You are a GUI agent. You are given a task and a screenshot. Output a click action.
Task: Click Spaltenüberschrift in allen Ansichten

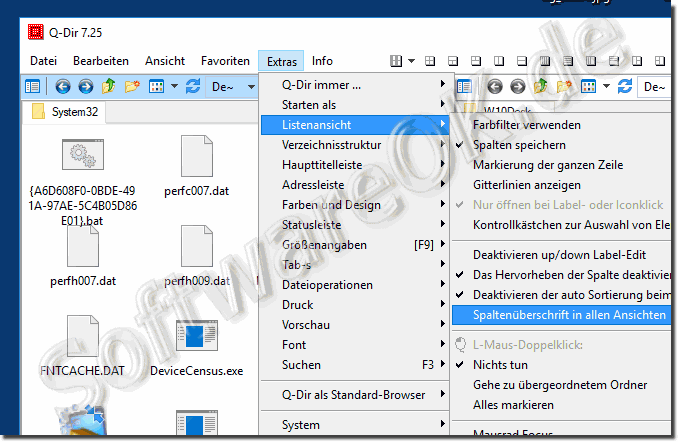561,315
